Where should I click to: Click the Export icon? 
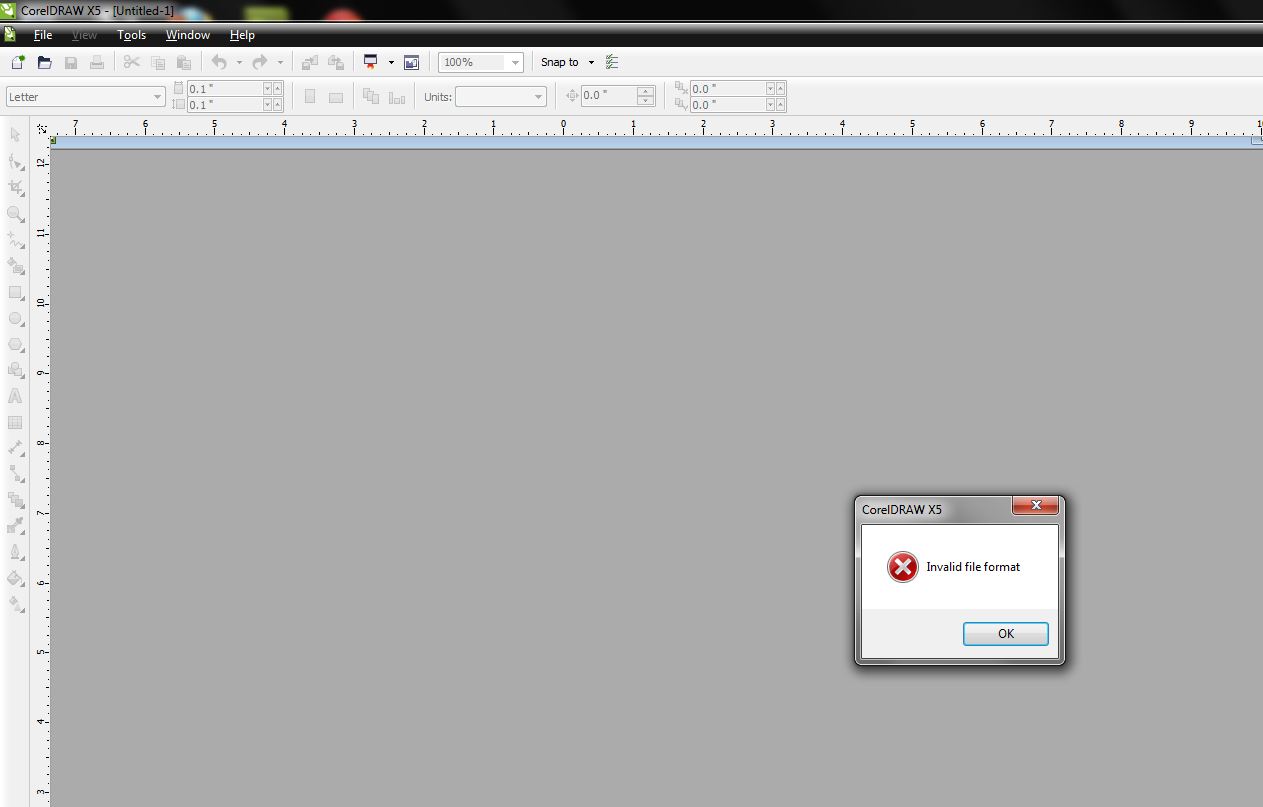point(336,62)
